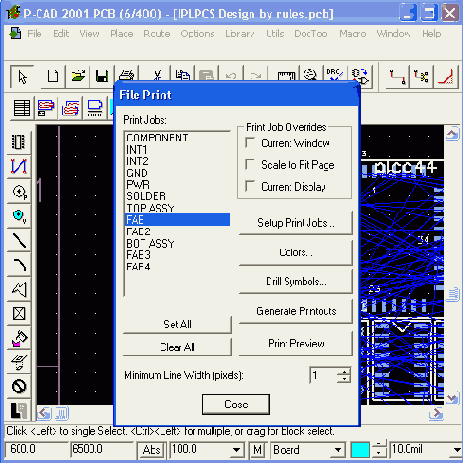Image resolution: width=463 pixels, height=463 pixels.
Task: Select the place component chip icon
Action: [x=19, y=142]
